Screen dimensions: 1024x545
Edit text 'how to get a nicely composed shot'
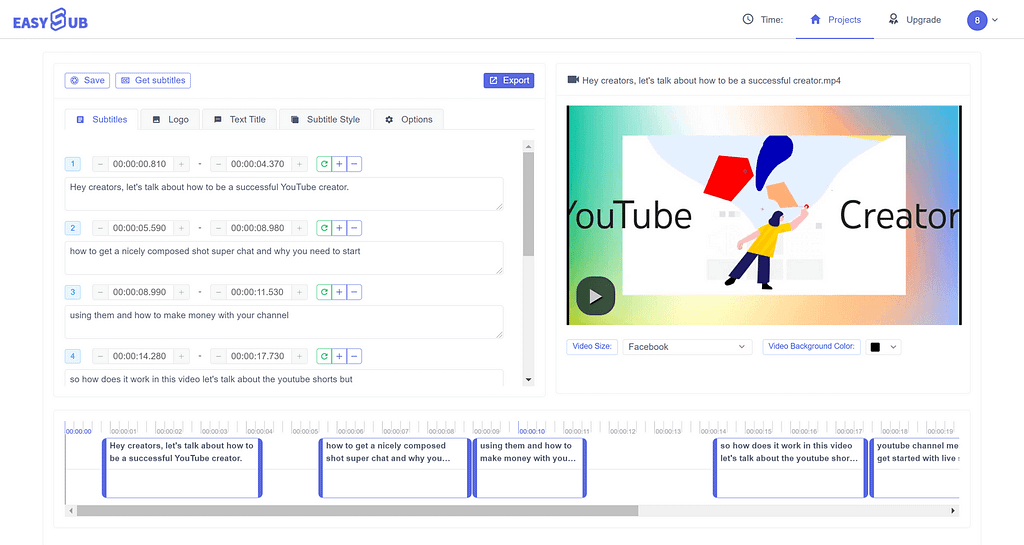(x=284, y=258)
